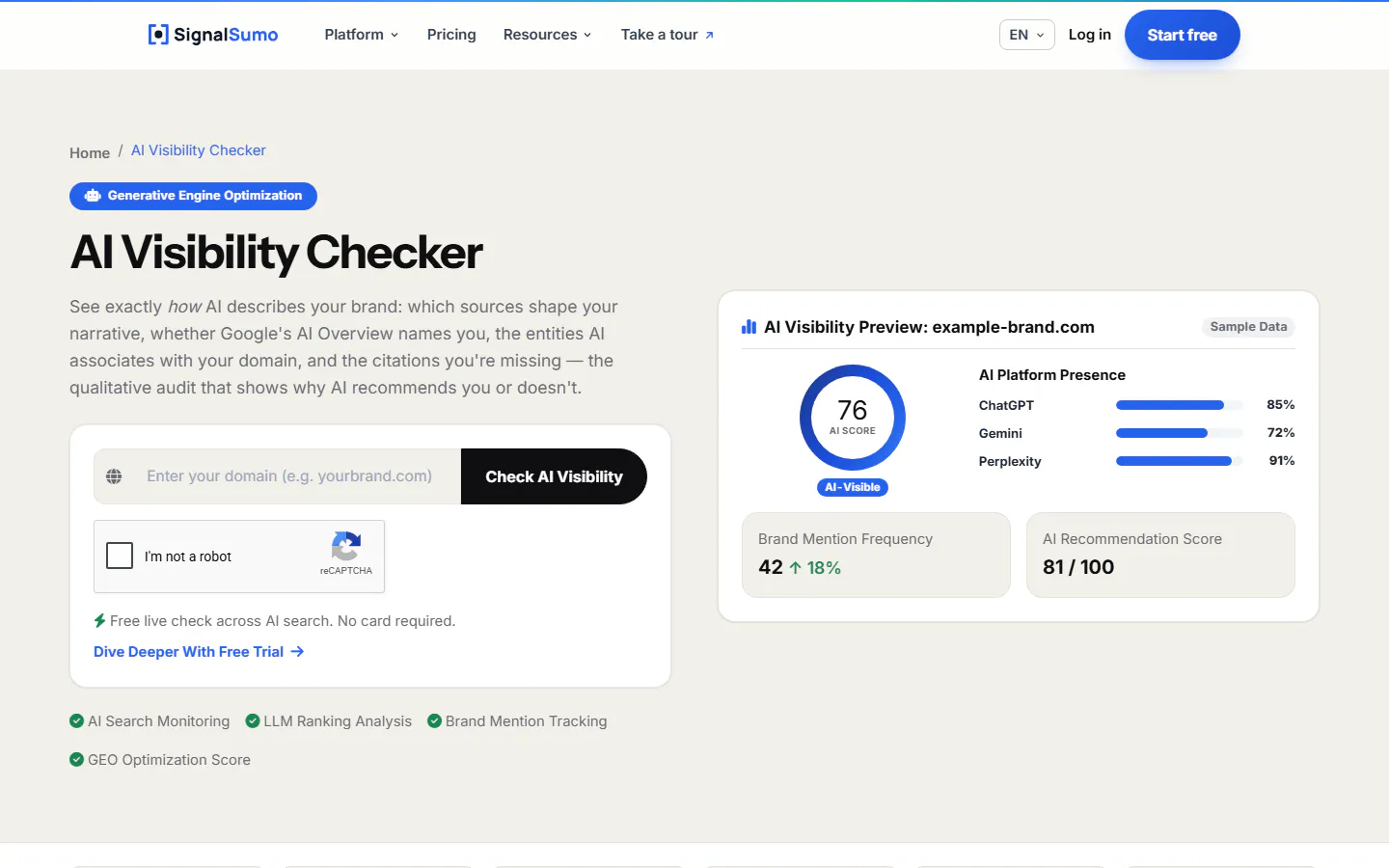Click the robot icon in Generative Engine badge
The width and height of the screenshot is (1389, 868).
93,196
